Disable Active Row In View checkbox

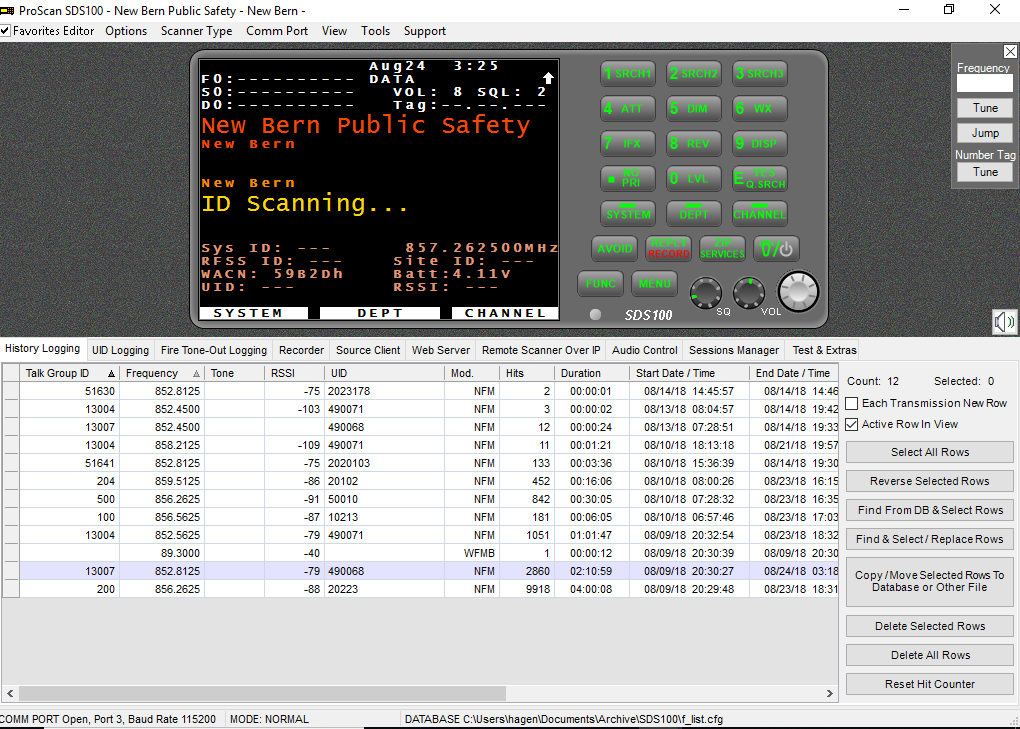point(852,424)
